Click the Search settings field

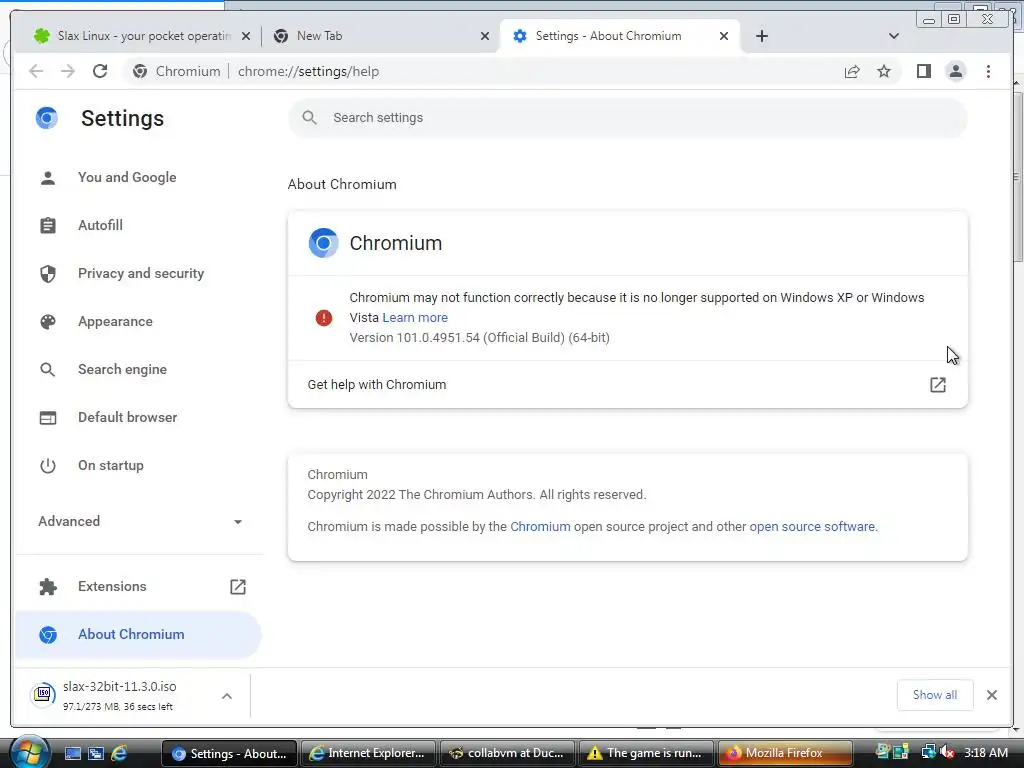pos(627,118)
